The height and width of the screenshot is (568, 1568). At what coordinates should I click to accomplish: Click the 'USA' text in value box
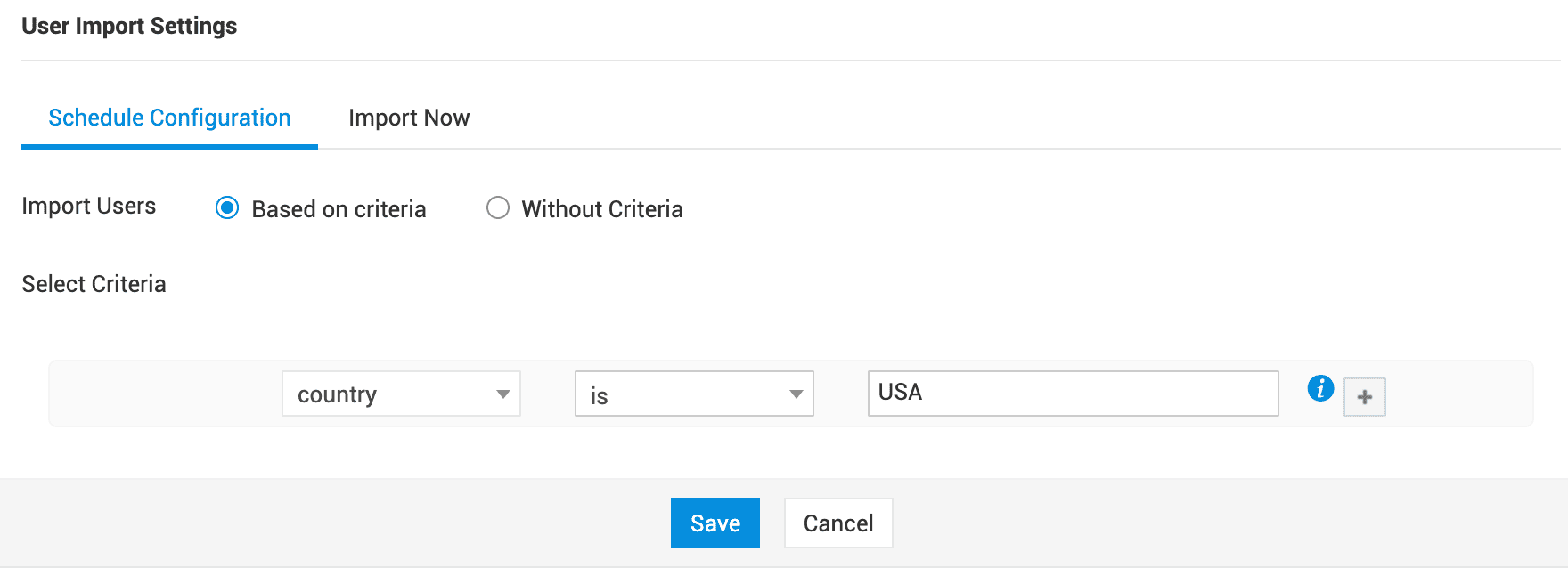(900, 393)
